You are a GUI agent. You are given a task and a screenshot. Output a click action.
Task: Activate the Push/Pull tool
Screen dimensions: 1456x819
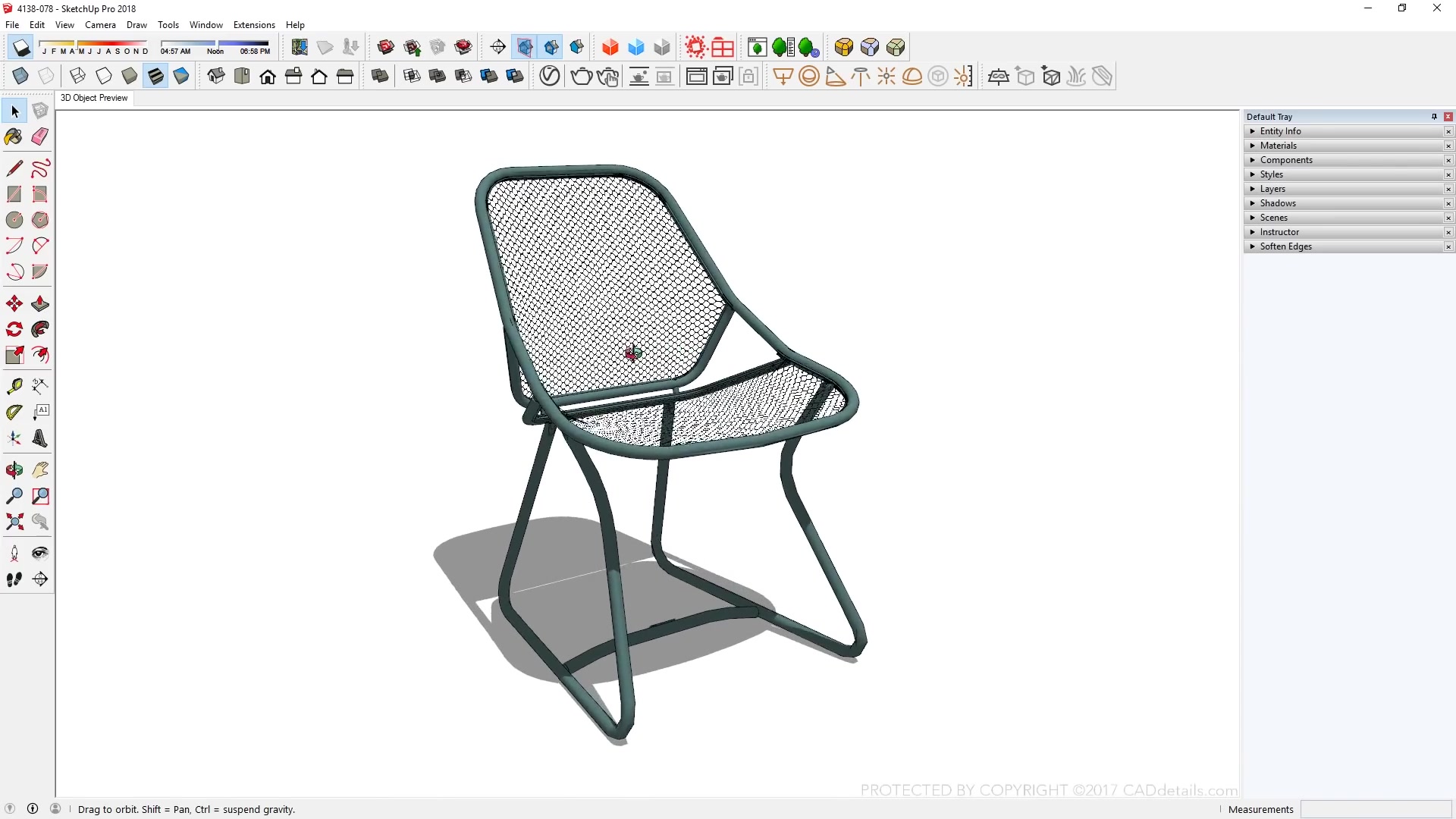click(x=40, y=304)
